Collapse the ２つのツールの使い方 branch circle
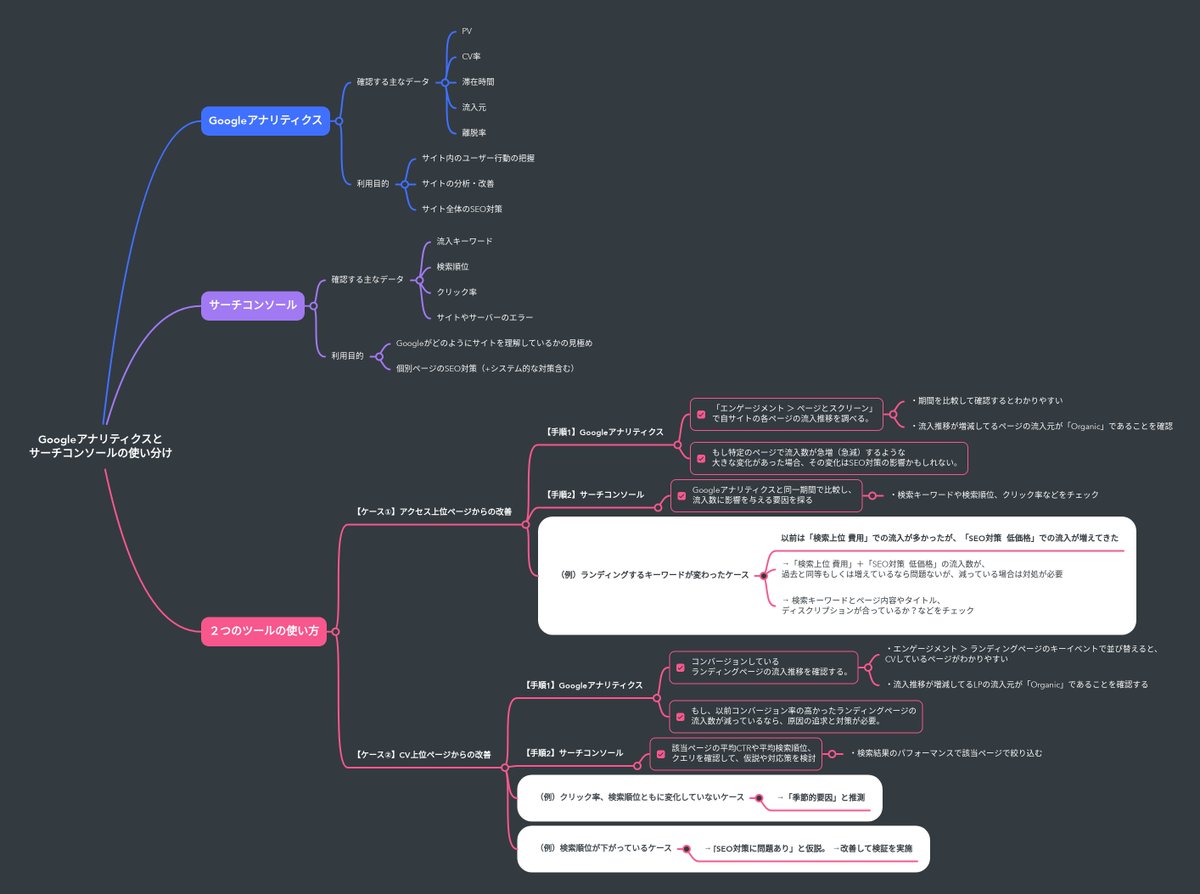The image size is (1200, 894). pos(335,632)
